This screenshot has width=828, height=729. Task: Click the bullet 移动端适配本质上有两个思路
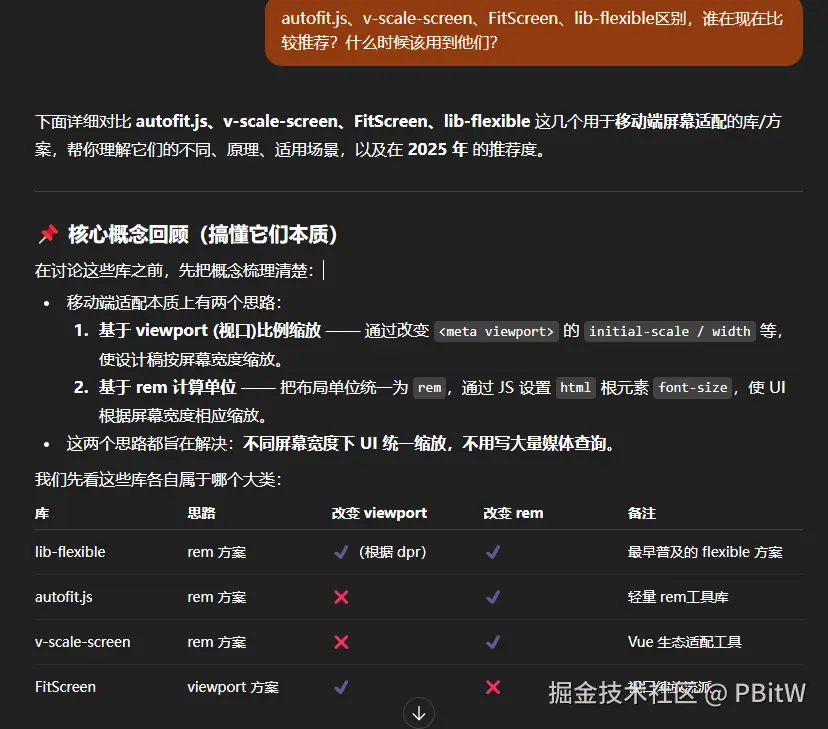click(x=174, y=302)
